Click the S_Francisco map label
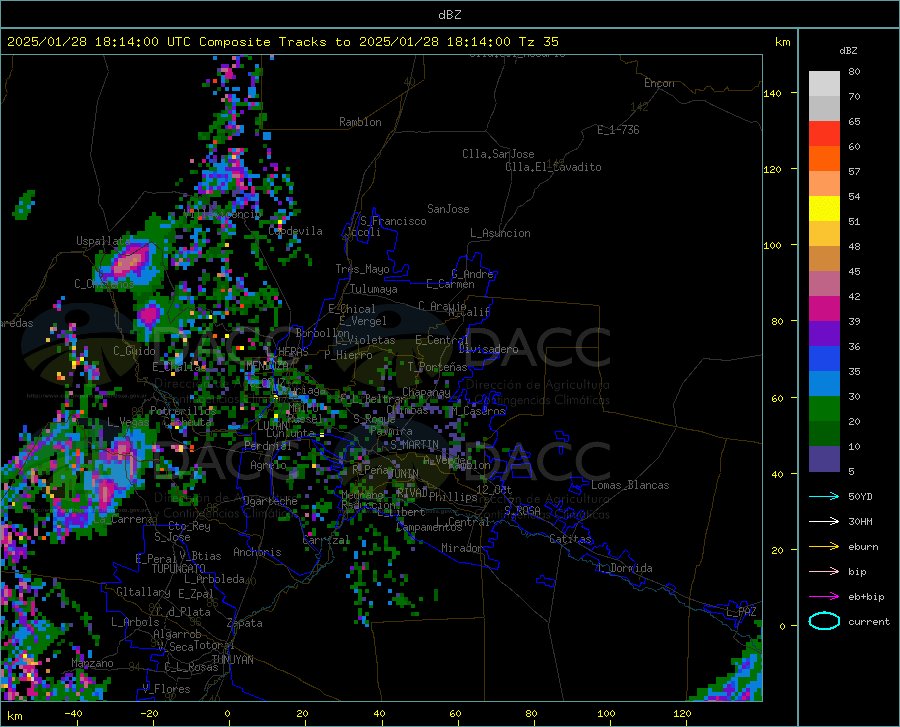 [x=394, y=221]
